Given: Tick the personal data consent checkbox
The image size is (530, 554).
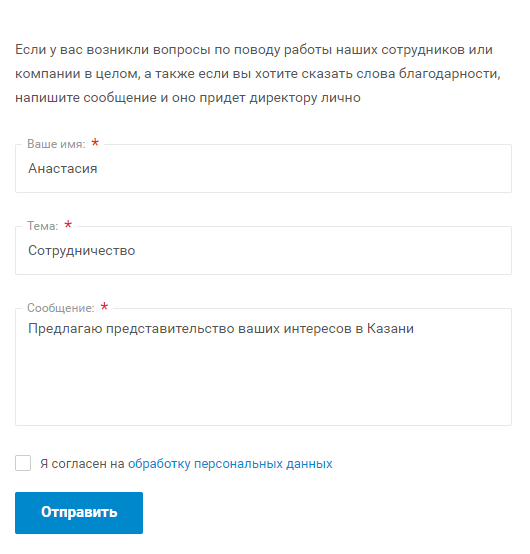Looking at the screenshot, I should (x=23, y=463).
